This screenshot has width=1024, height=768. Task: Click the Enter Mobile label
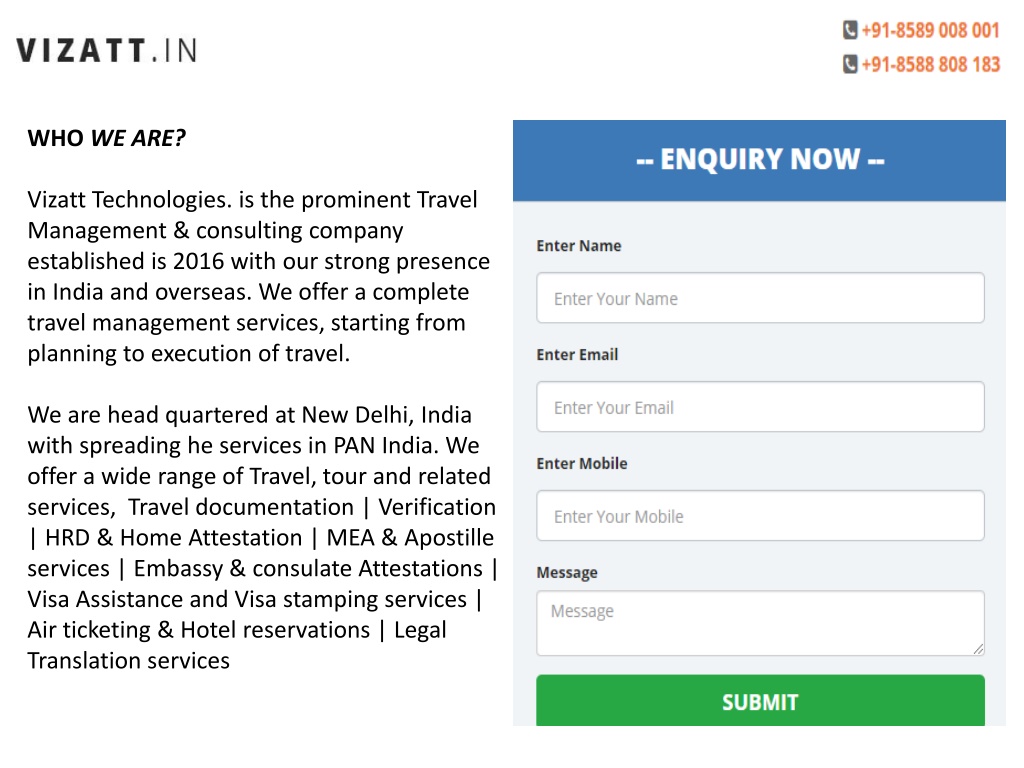point(582,464)
